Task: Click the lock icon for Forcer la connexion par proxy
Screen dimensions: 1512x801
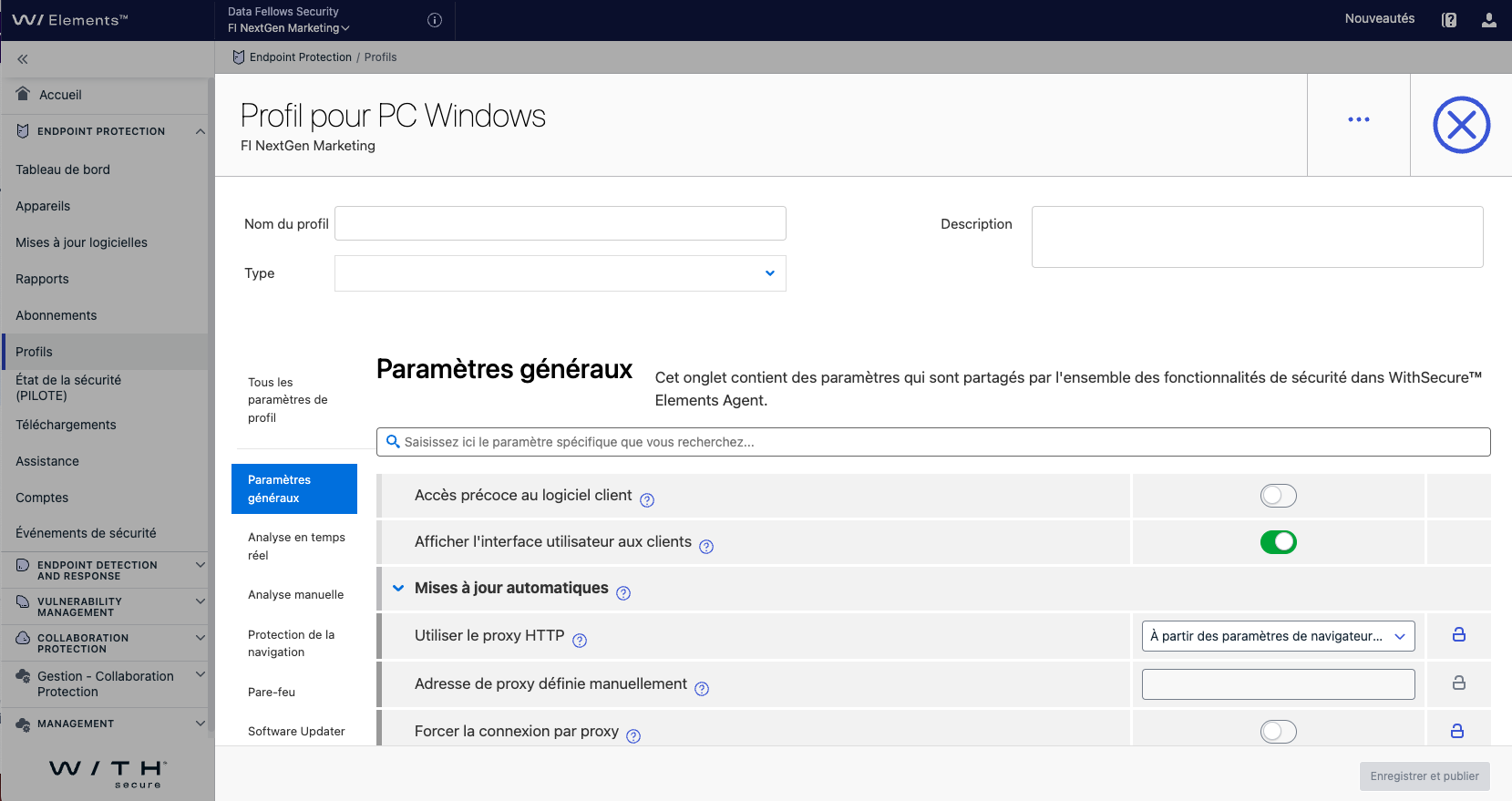Action: click(x=1457, y=731)
